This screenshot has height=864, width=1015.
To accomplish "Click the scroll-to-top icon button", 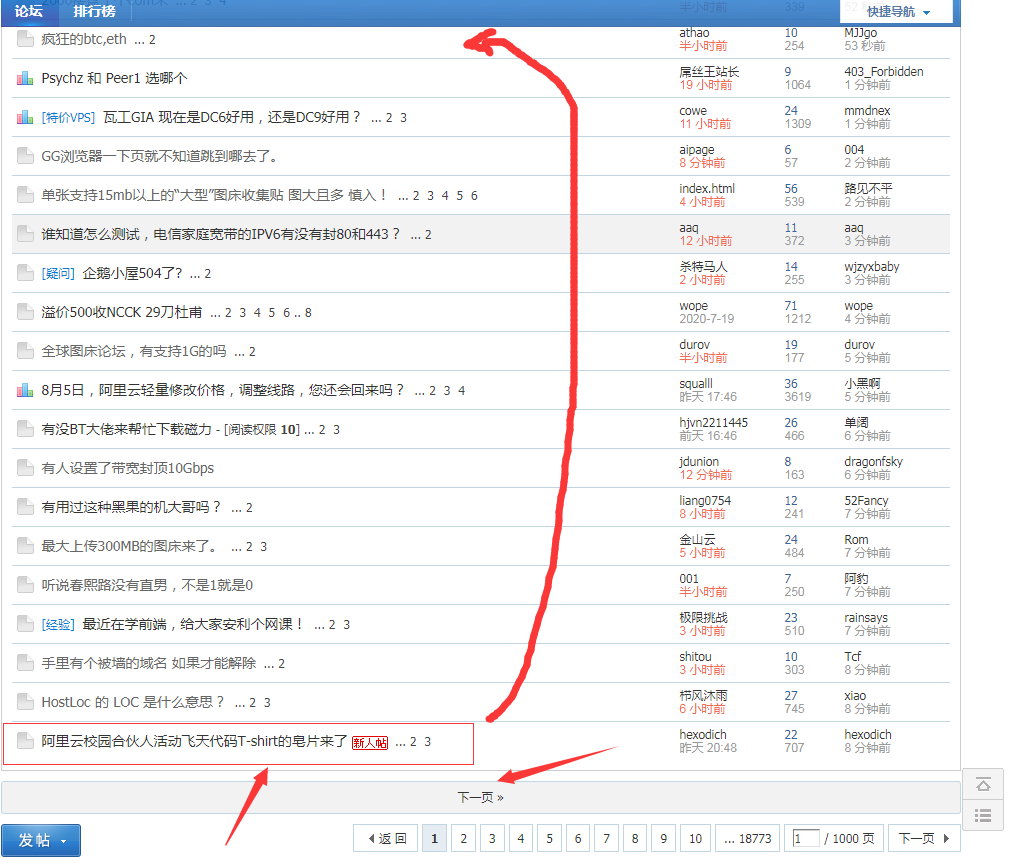I will (x=983, y=785).
